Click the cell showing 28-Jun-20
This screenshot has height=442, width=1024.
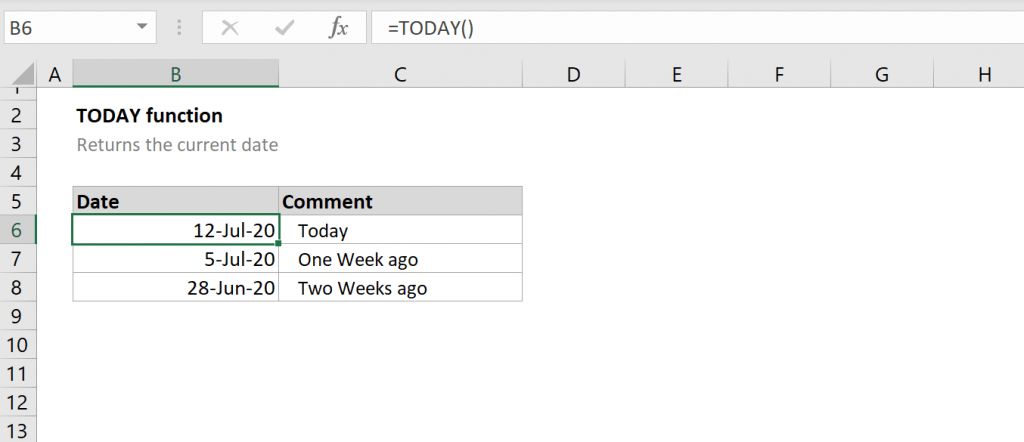176,288
